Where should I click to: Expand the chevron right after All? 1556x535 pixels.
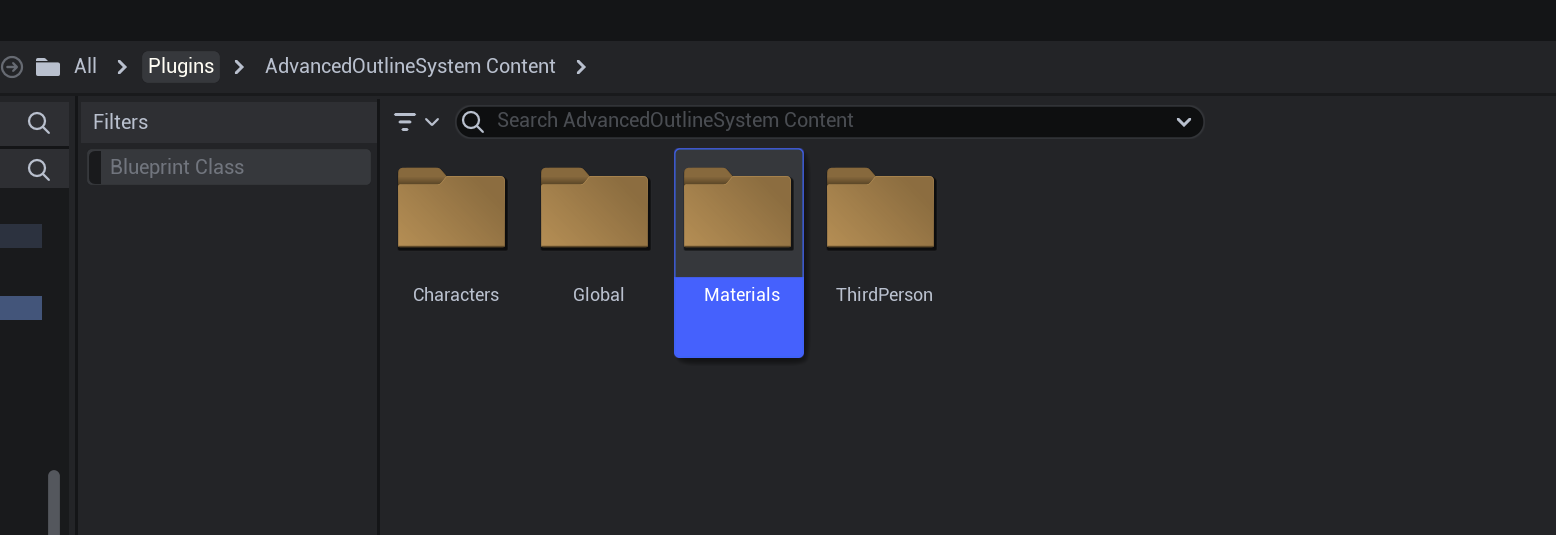pyautogui.click(x=122, y=67)
